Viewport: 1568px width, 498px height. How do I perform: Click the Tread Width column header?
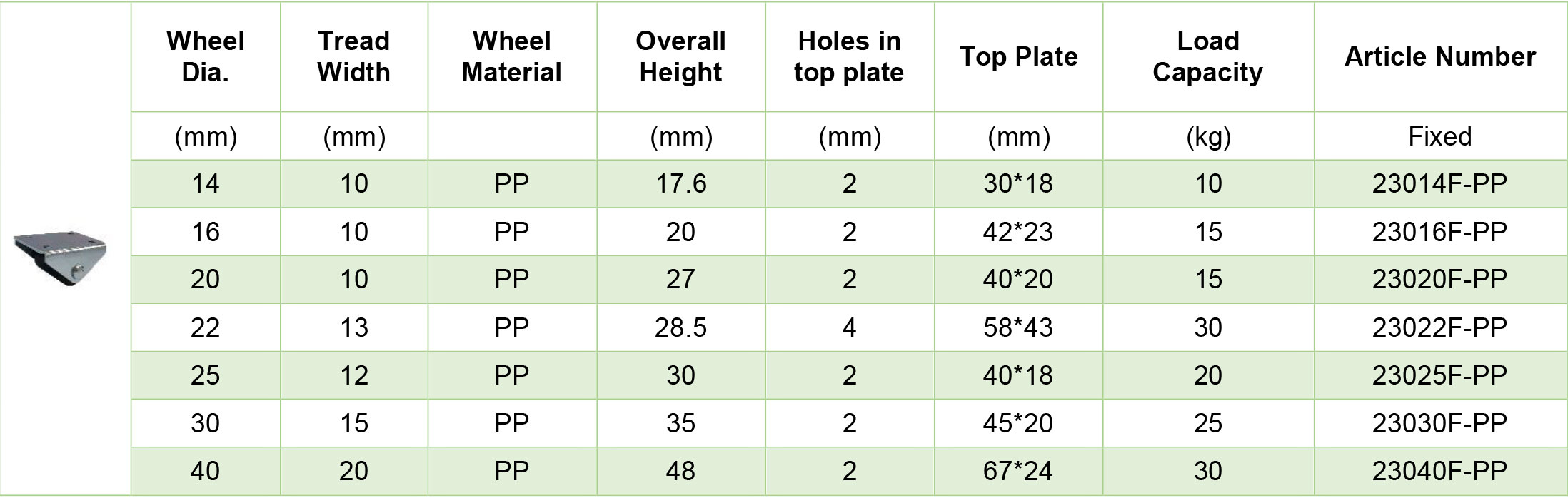point(354,56)
